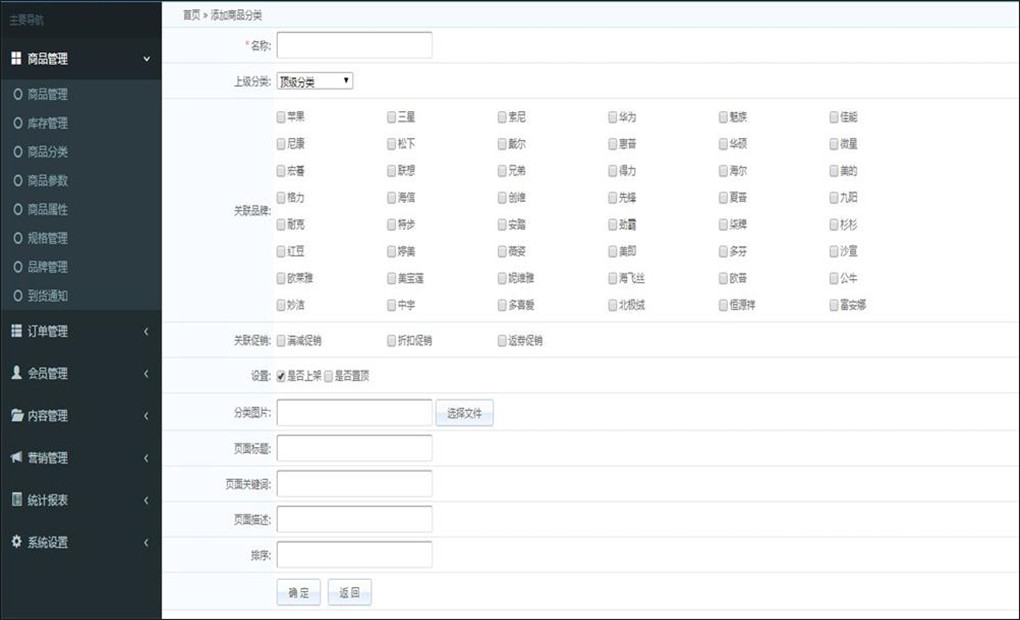1020x620 pixels.
Task: Expand the 系统设置 section arrow
Action: tap(146, 543)
